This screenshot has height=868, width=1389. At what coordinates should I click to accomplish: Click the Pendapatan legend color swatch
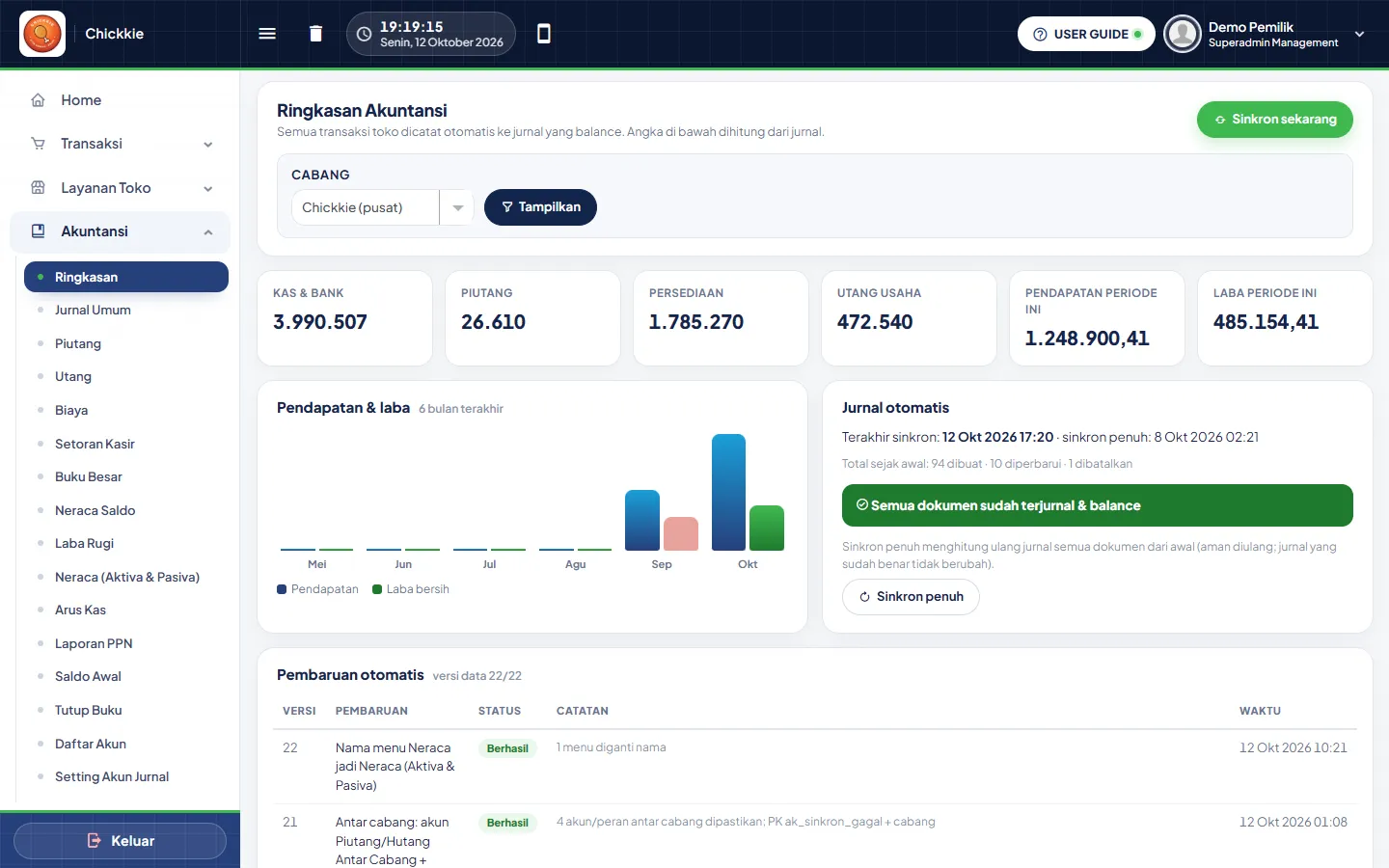coord(282,589)
